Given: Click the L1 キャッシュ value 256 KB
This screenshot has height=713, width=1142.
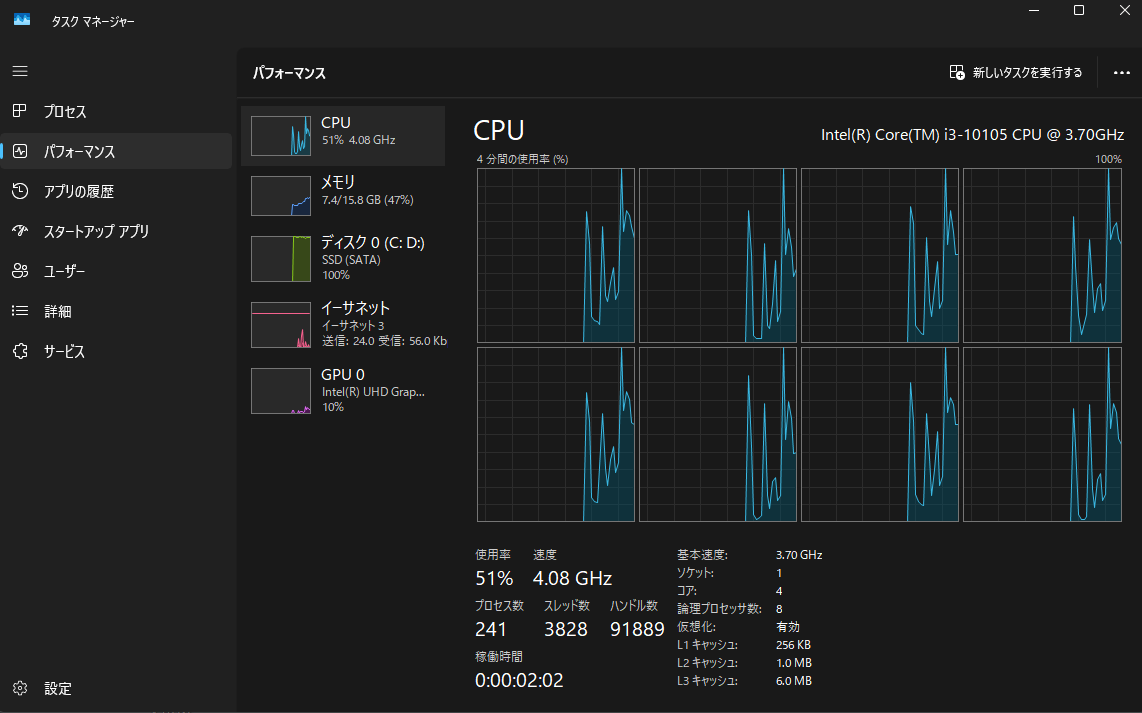Looking at the screenshot, I should 794,645.
